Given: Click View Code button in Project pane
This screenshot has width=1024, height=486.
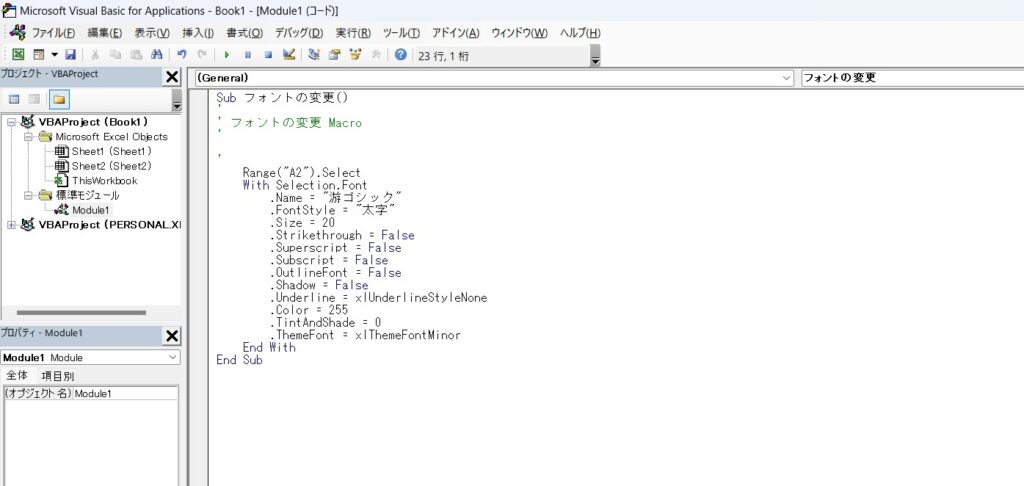Looking at the screenshot, I should [x=14, y=99].
